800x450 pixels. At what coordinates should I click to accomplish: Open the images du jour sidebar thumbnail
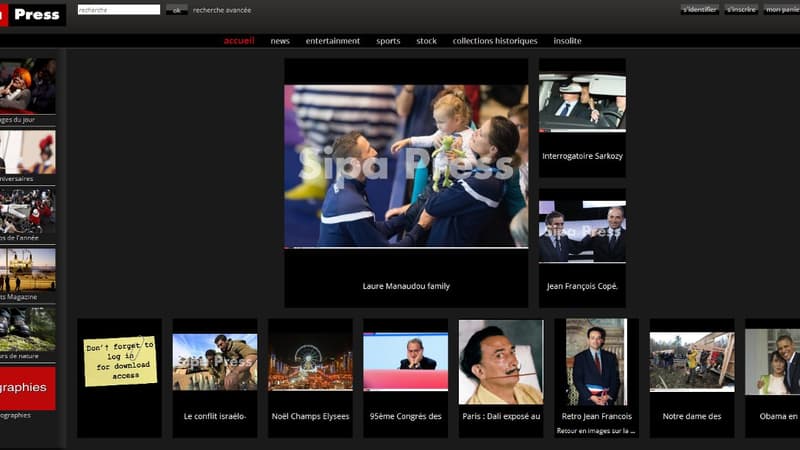point(28,86)
